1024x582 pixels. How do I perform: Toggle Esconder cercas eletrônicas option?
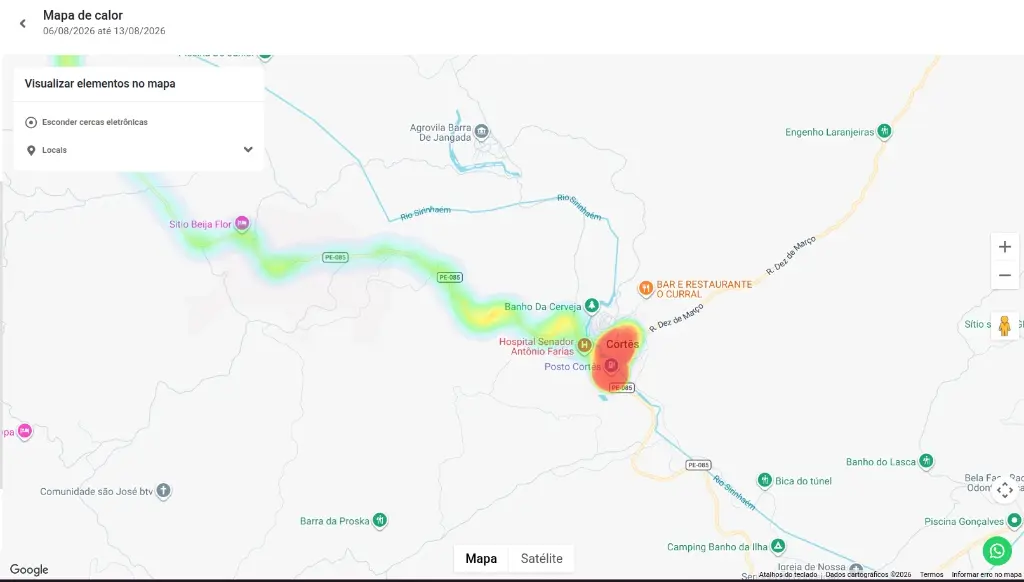tap(31, 122)
